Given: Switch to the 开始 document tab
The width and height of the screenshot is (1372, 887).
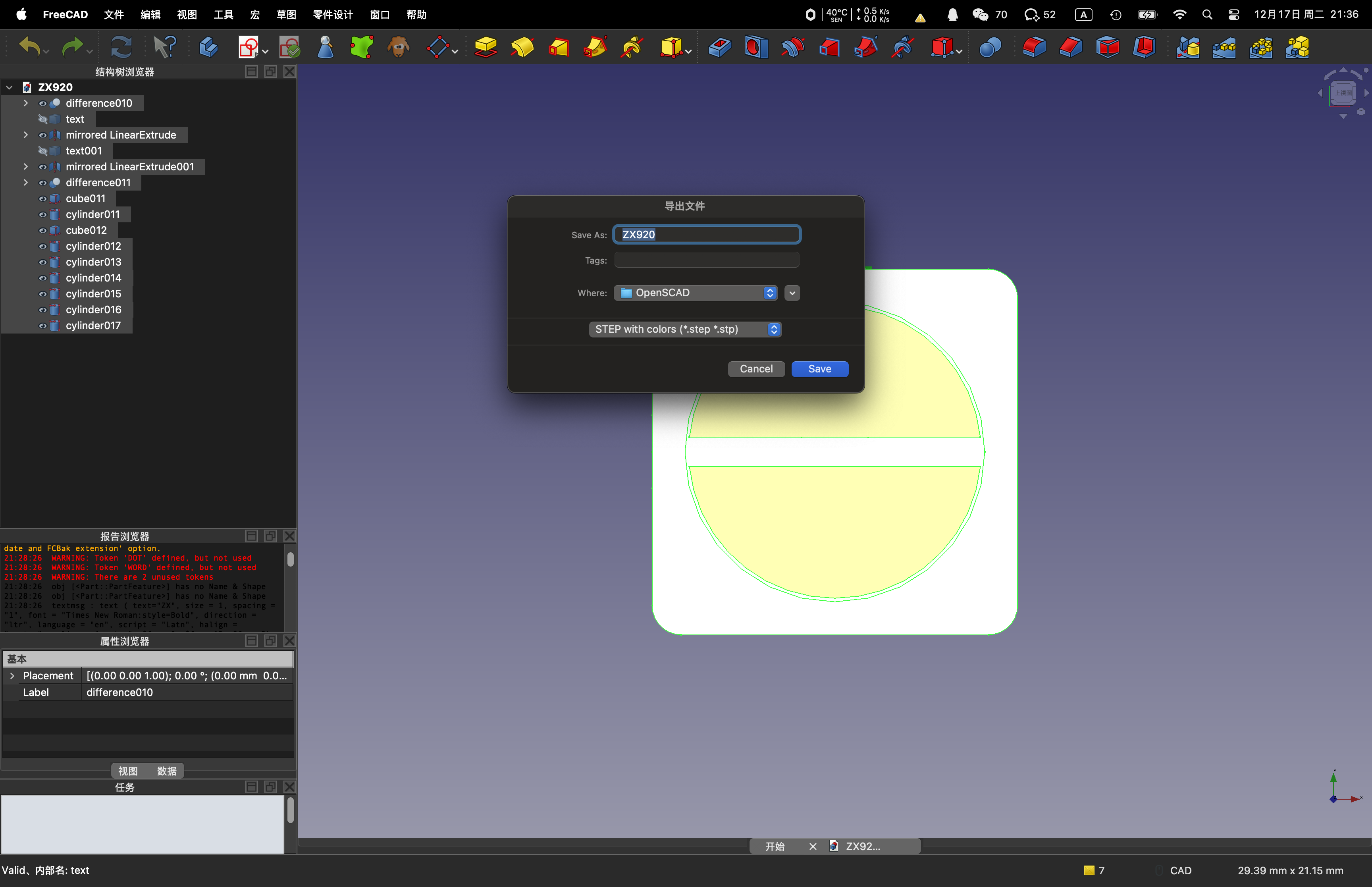Looking at the screenshot, I should tap(775, 846).
